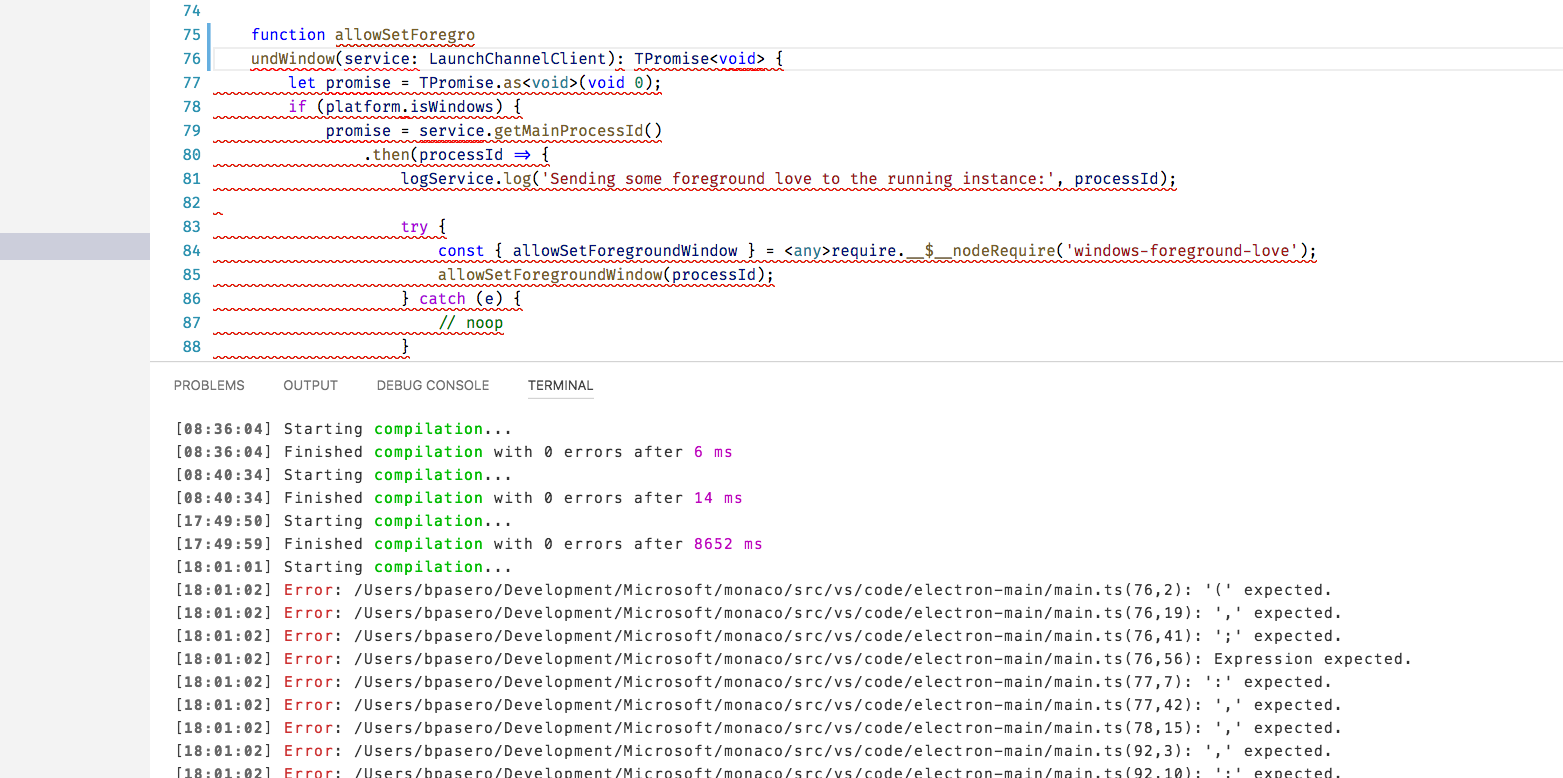Click terminal line 'errors after 6 ms'
1563x778 pixels.
648,452
